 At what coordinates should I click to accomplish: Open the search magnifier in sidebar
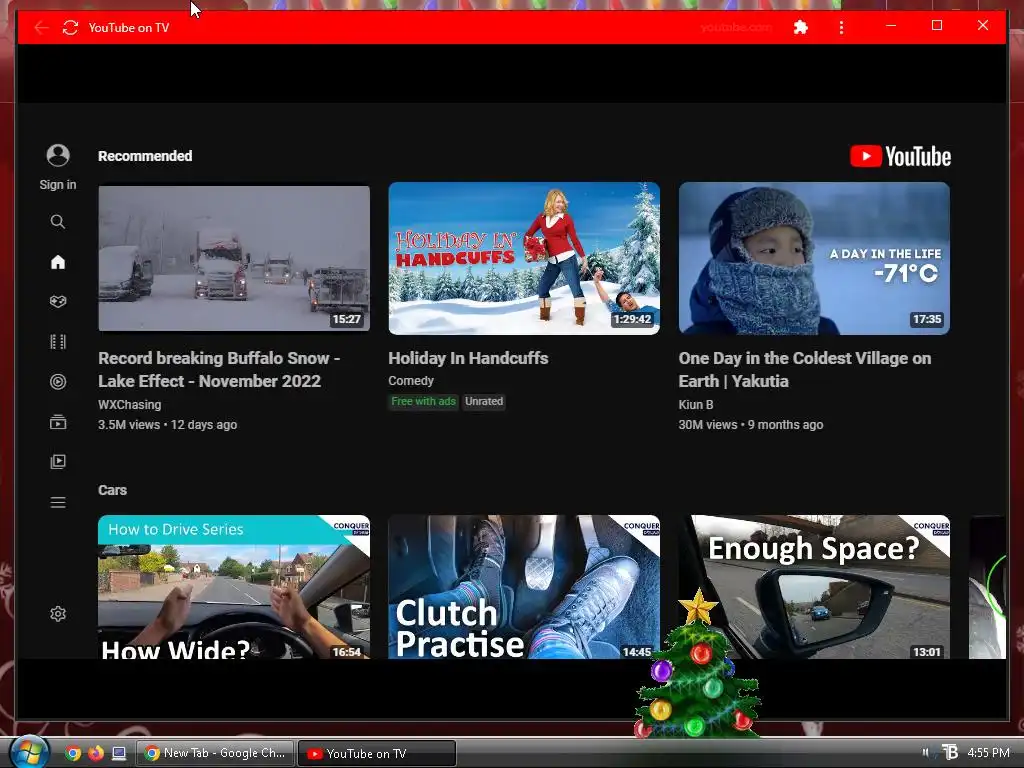tap(58, 221)
